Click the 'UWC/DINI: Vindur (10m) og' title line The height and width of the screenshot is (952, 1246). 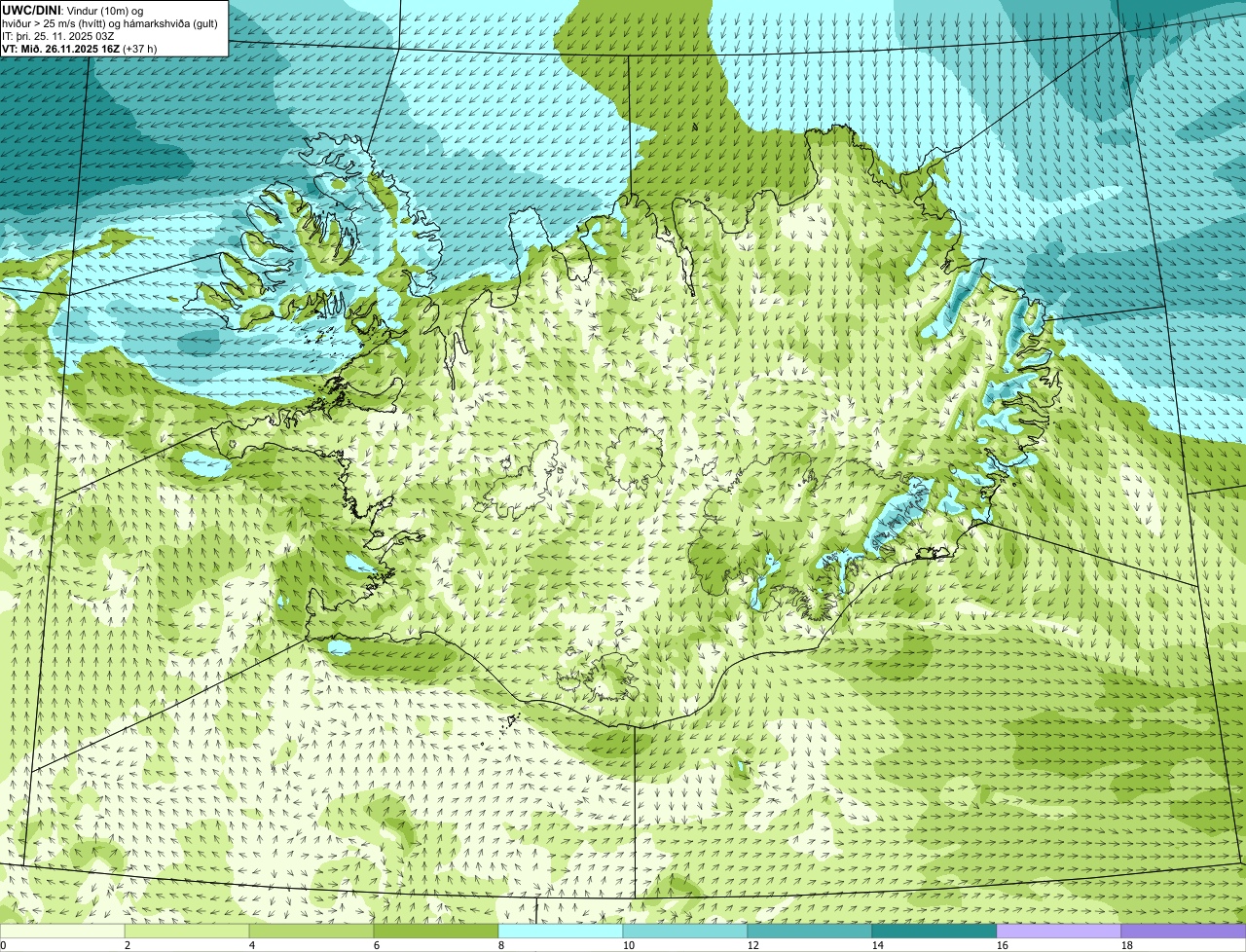[x=73, y=10]
